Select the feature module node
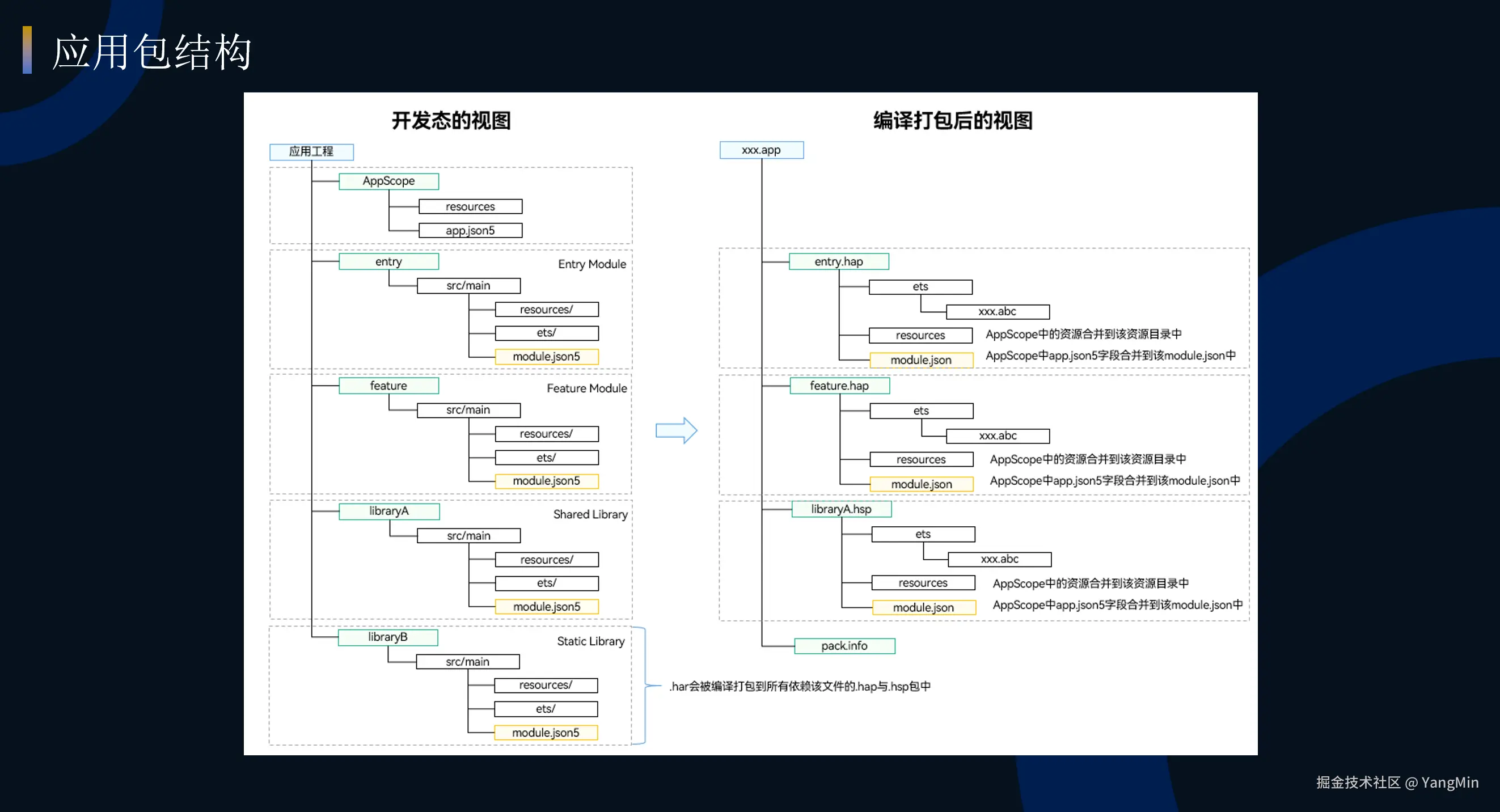1500x812 pixels. coord(388,386)
